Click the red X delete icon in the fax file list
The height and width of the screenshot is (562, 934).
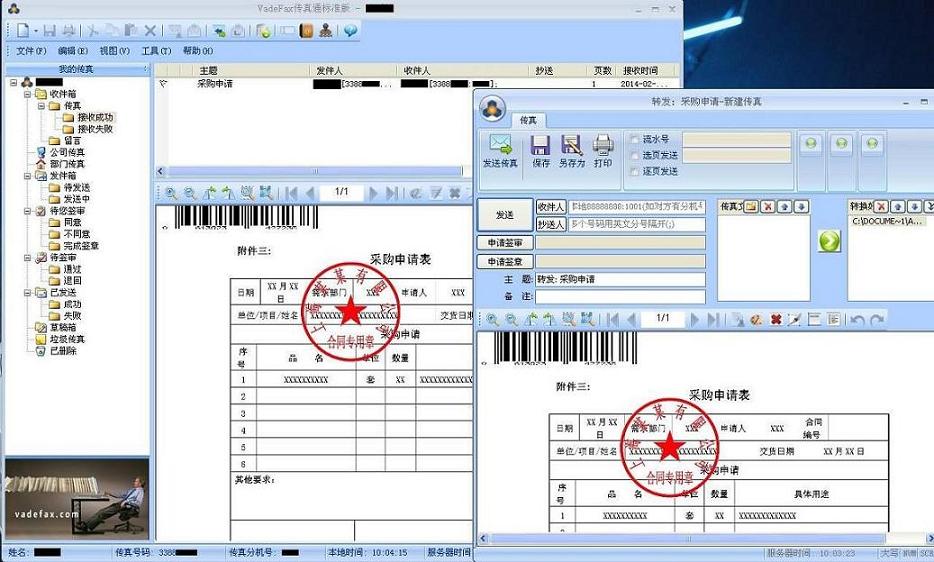point(768,206)
